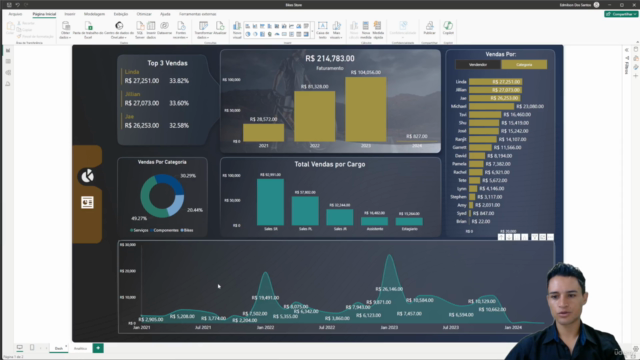Open the Transformar dados dropdown
The image size is (640, 360).
click(203, 30)
